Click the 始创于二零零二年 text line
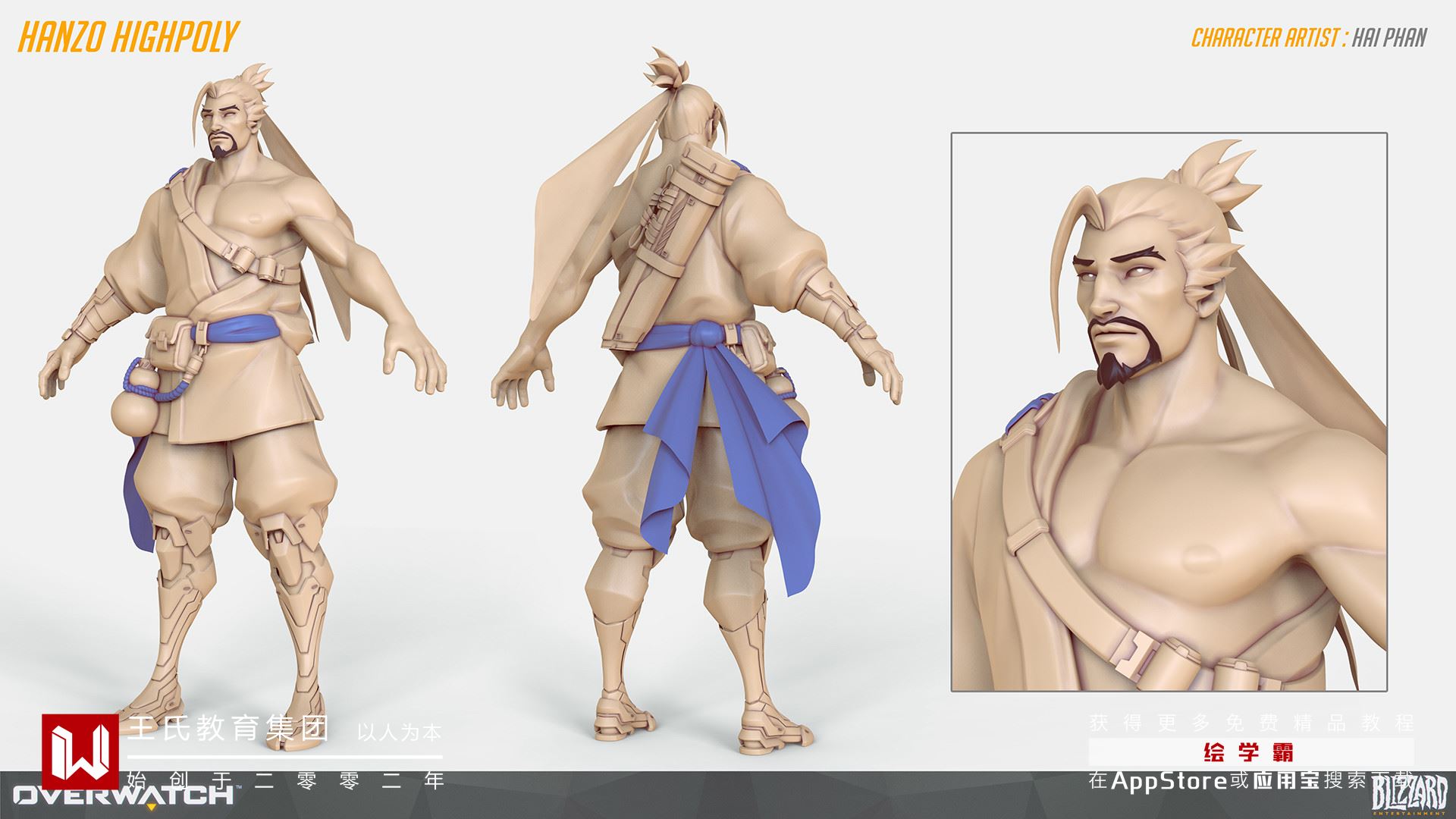1456x819 pixels. pyautogui.click(x=284, y=780)
